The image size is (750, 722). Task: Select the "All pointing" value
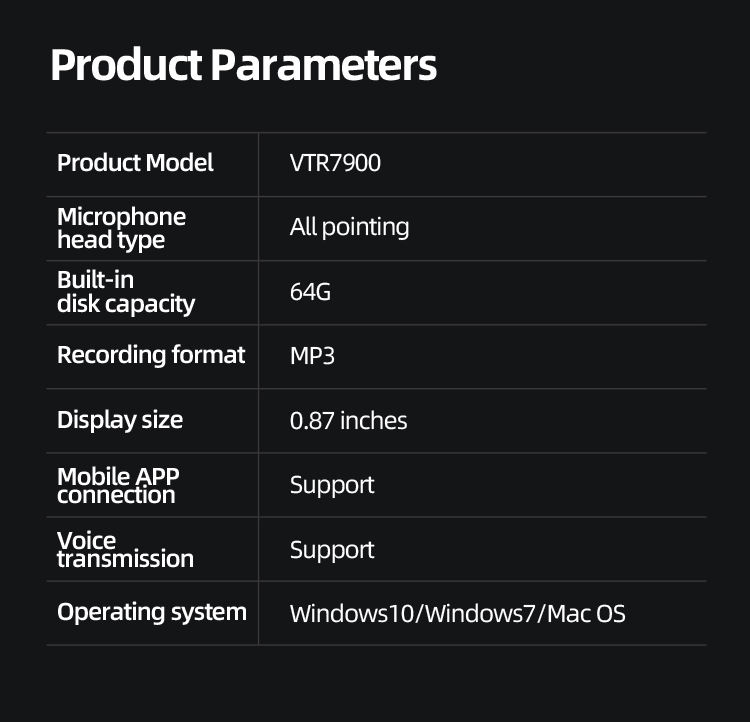pyautogui.click(x=349, y=227)
